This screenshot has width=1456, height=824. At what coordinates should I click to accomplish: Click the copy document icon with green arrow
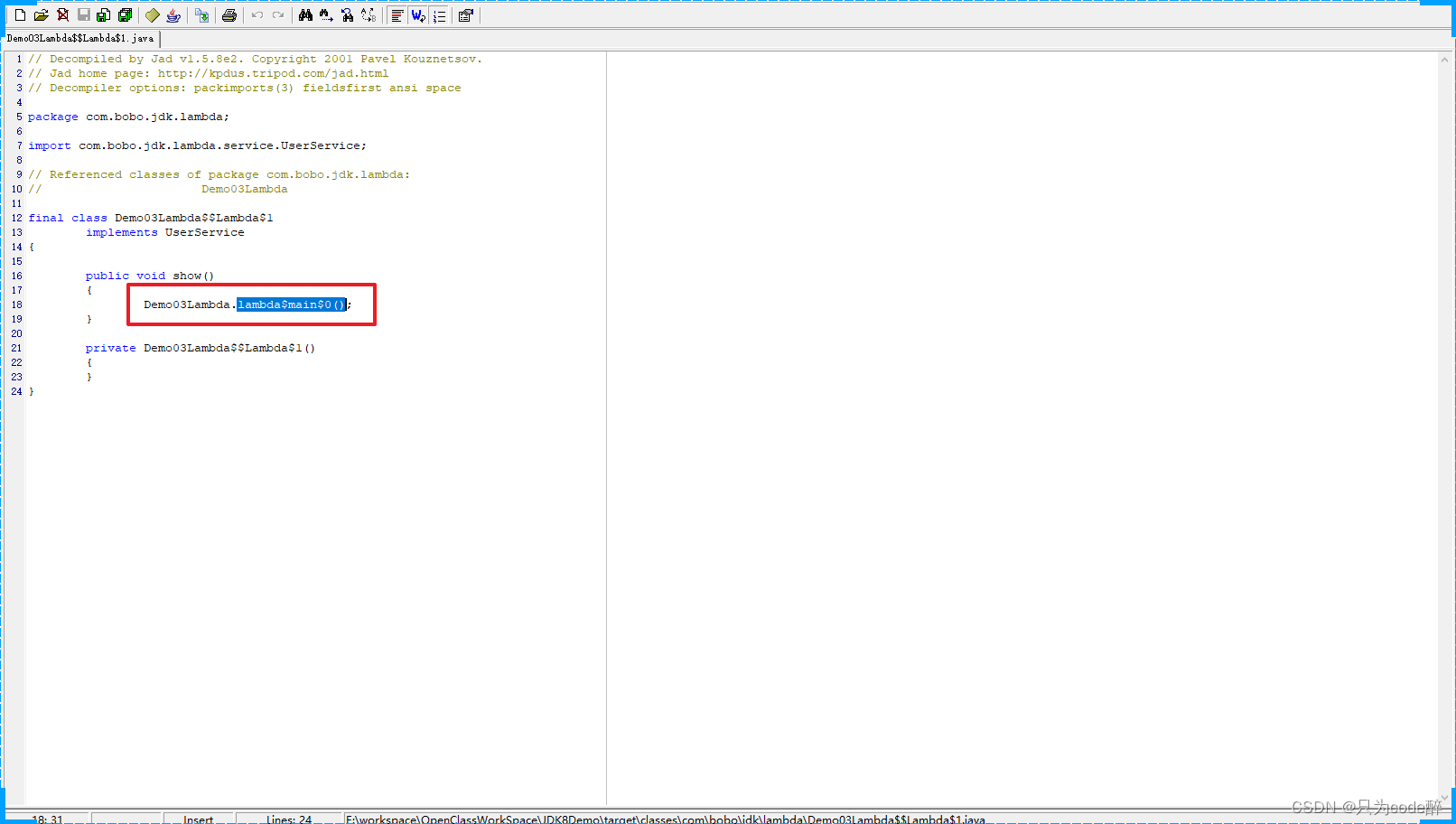pos(201,15)
